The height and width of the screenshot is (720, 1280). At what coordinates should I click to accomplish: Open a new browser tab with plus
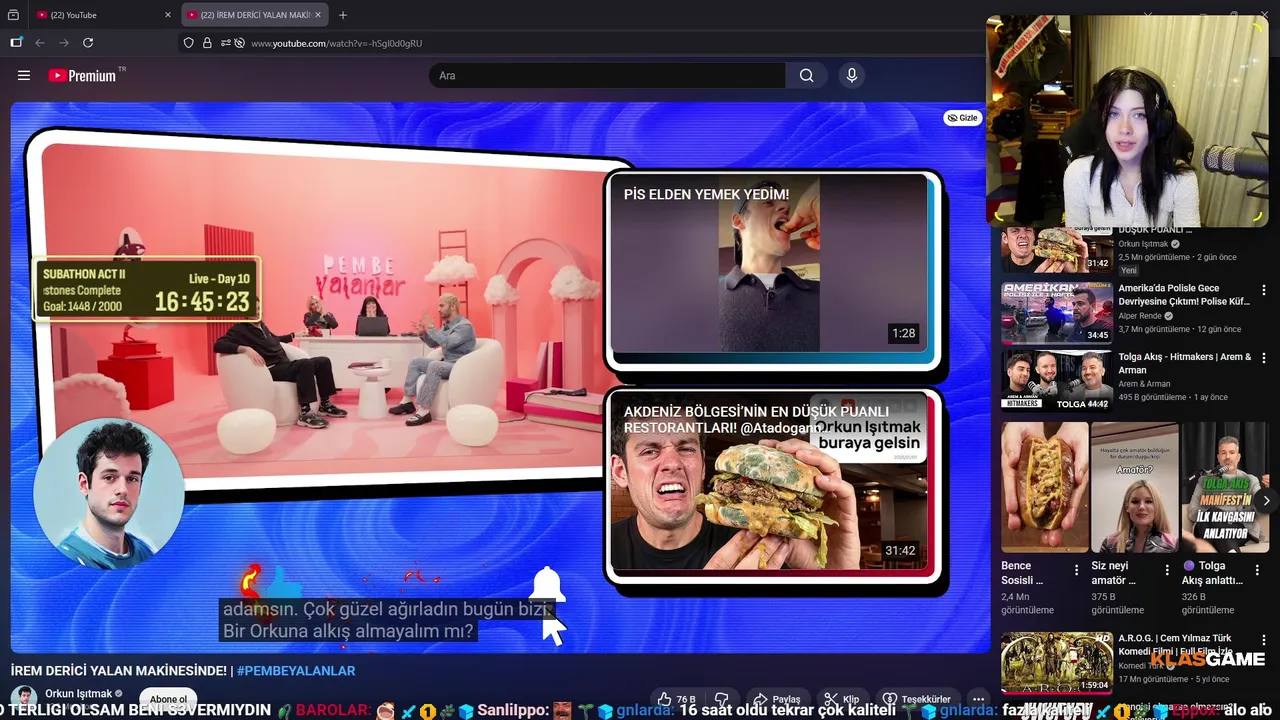coord(343,15)
